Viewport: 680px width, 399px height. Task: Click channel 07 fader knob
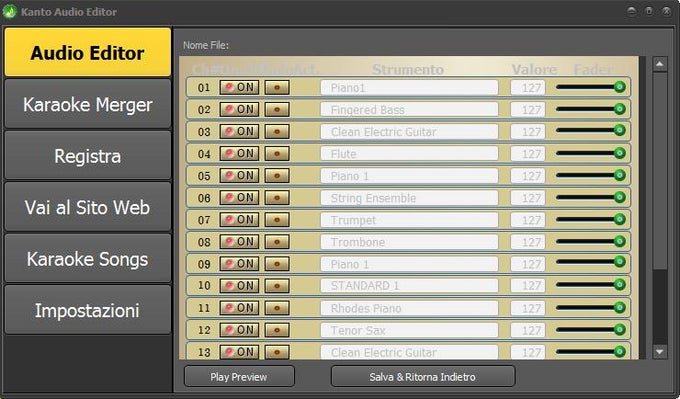click(620, 219)
